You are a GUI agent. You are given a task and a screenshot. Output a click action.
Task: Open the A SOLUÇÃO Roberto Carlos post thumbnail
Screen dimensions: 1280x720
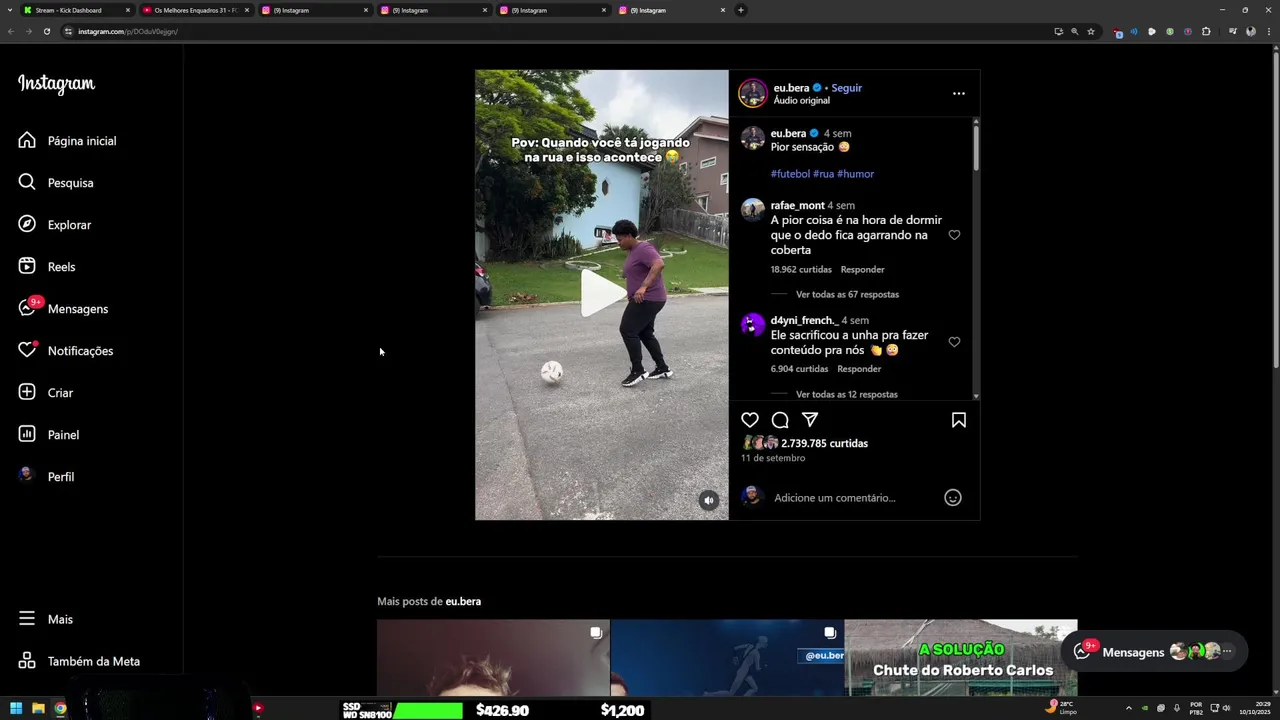[x=961, y=658]
